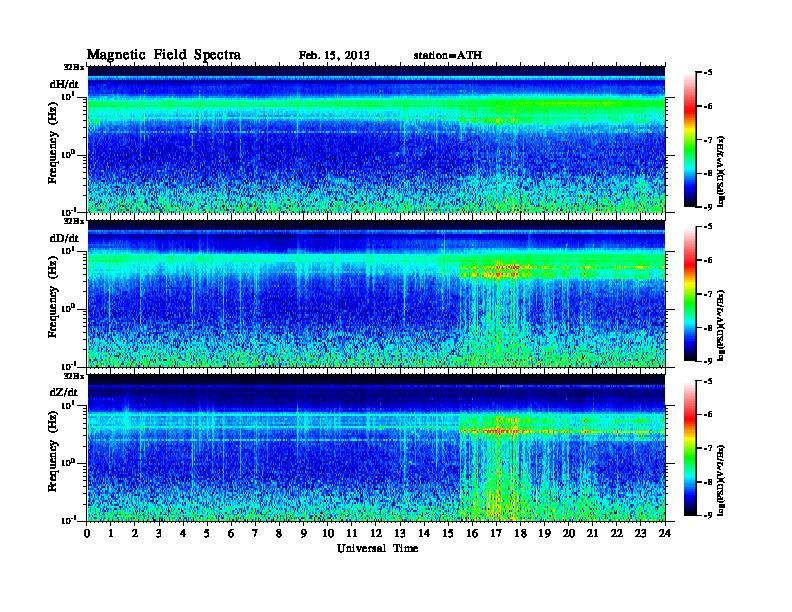Click hour 8 tick label on Universal Time axis

coord(280,533)
